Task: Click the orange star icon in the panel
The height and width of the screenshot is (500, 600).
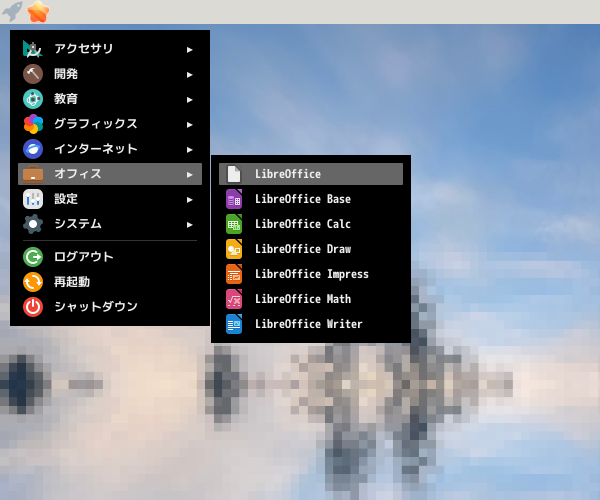Action: [x=38, y=11]
